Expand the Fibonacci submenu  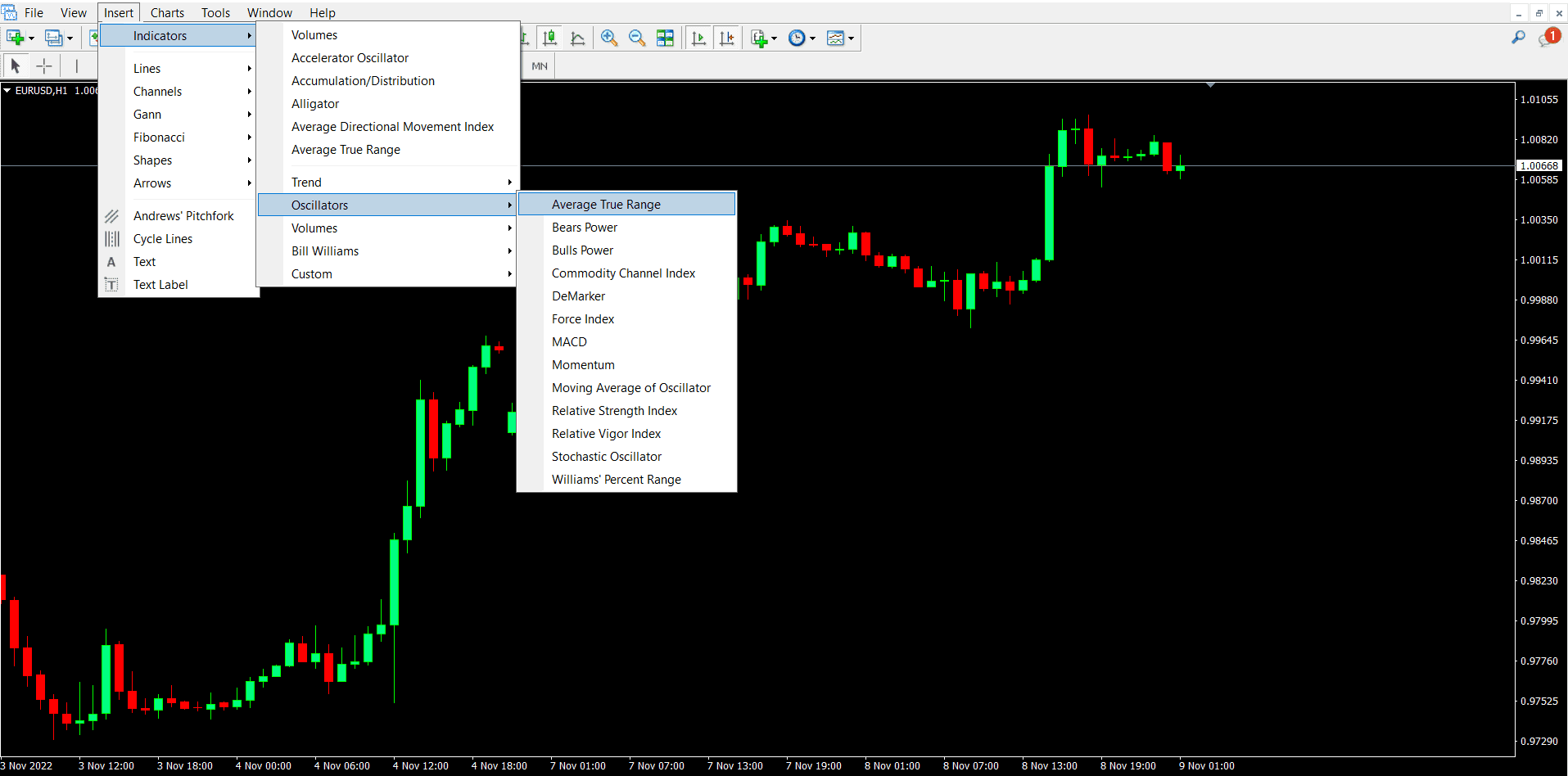(178, 137)
